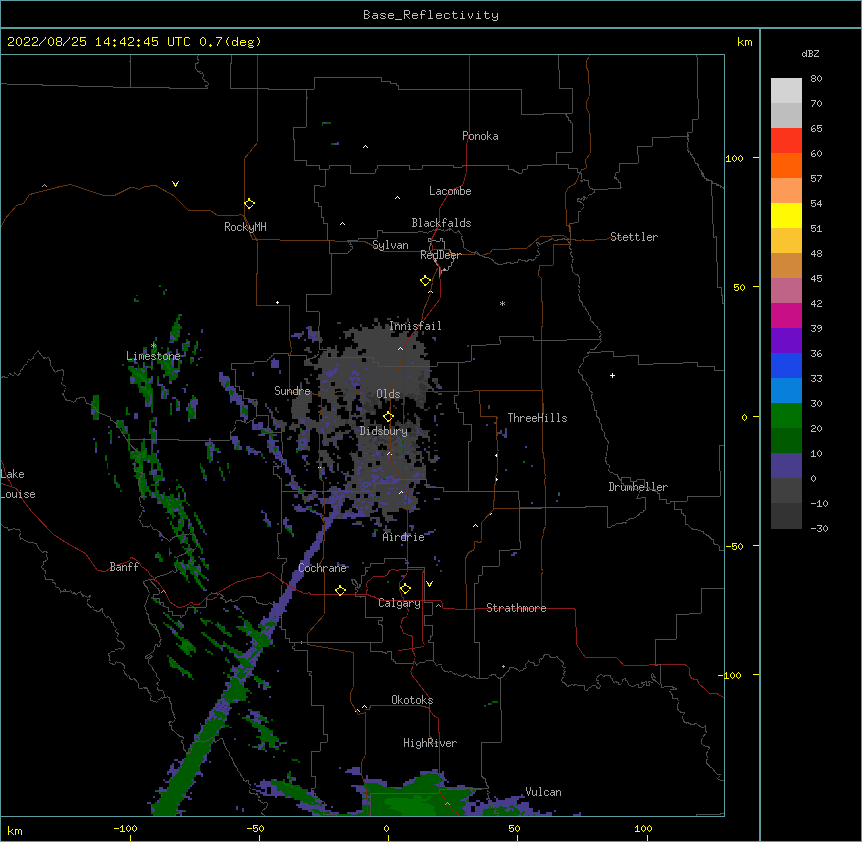Click the yellow V marker northwest of RockyMH
This screenshot has width=862, height=842.
(x=175, y=184)
